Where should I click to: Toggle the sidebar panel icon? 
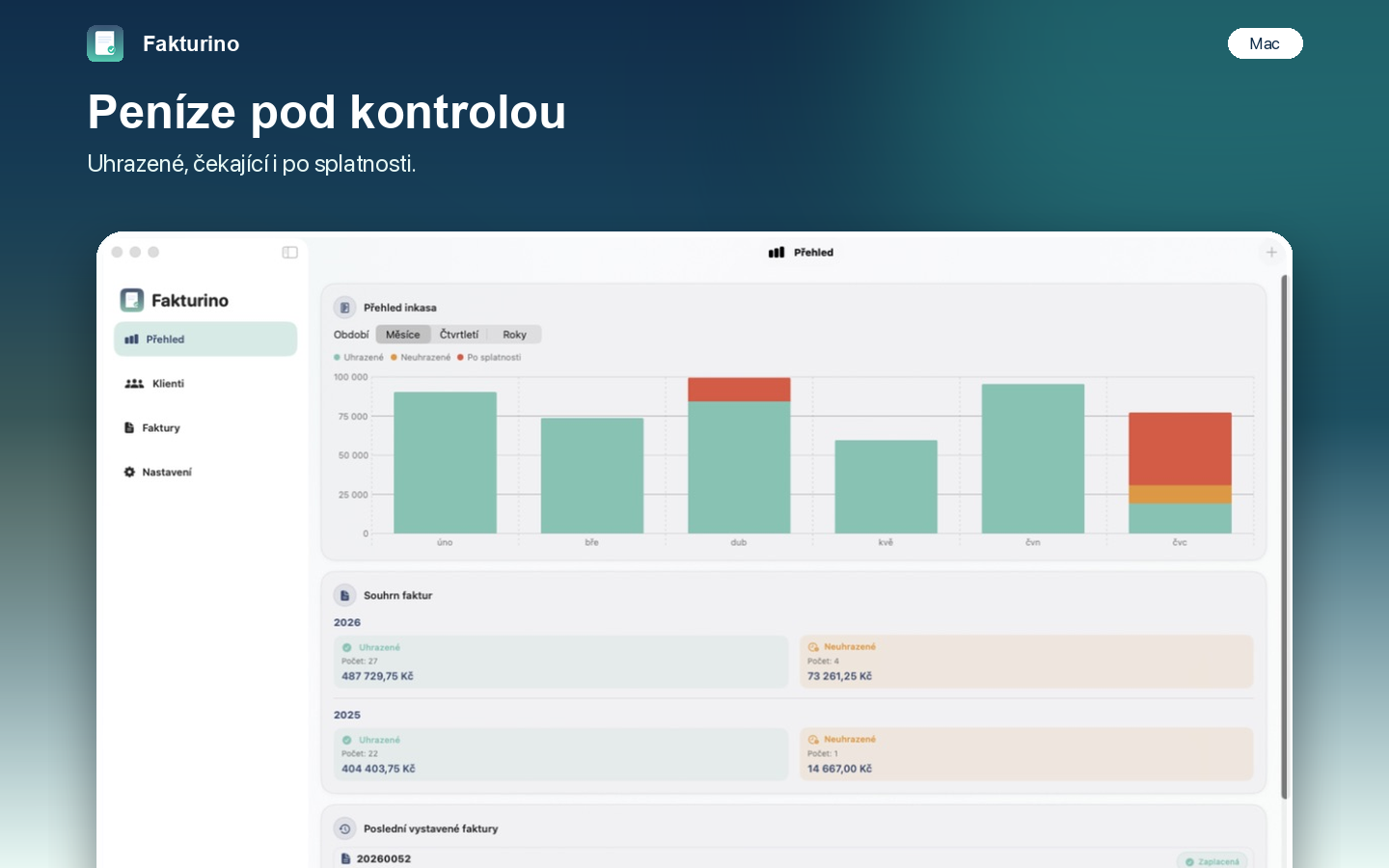tap(289, 253)
